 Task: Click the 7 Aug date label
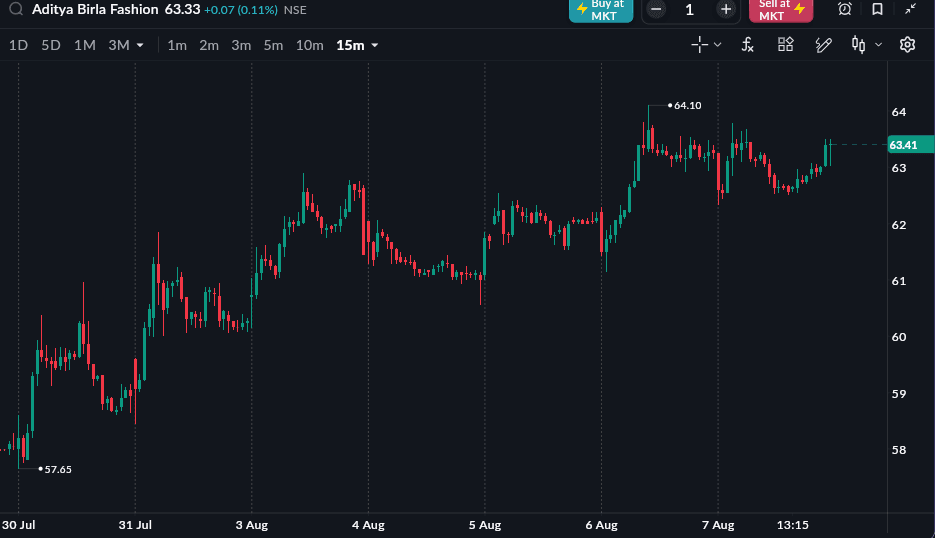(x=718, y=525)
